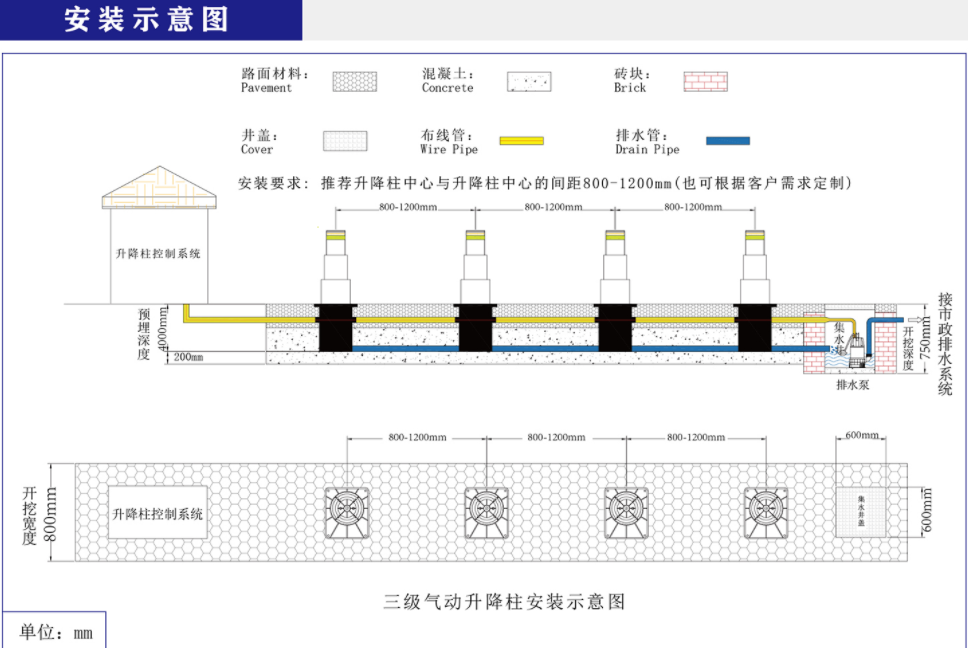Click the 砖块 Brick label
Image resolution: width=968 pixels, height=648 pixels.
631,80
